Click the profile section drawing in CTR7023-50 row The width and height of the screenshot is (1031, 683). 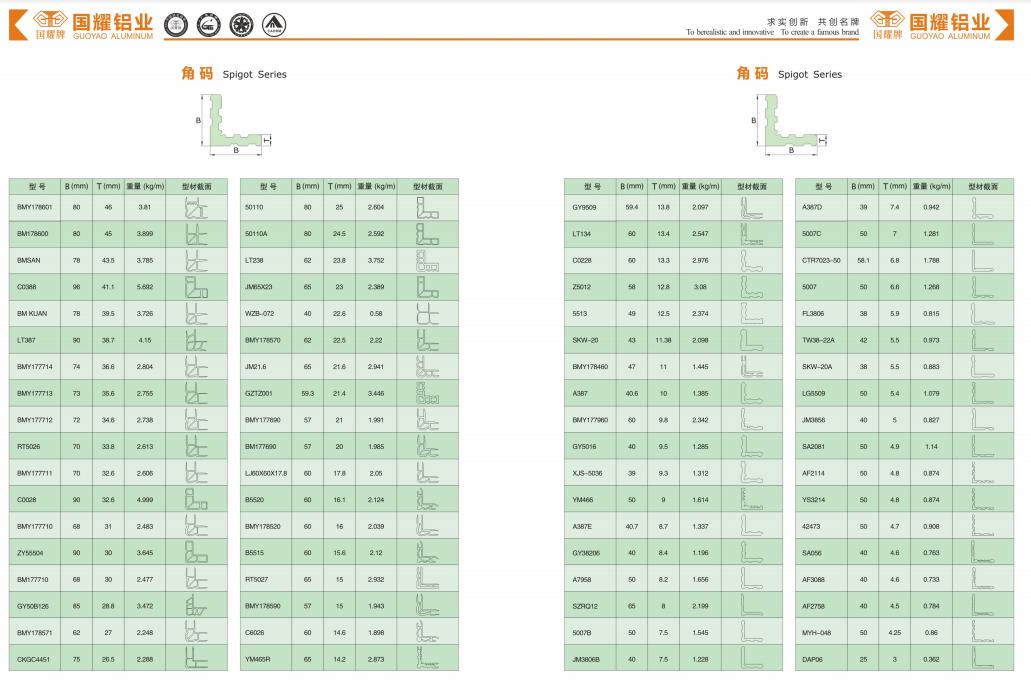point(983,260)
